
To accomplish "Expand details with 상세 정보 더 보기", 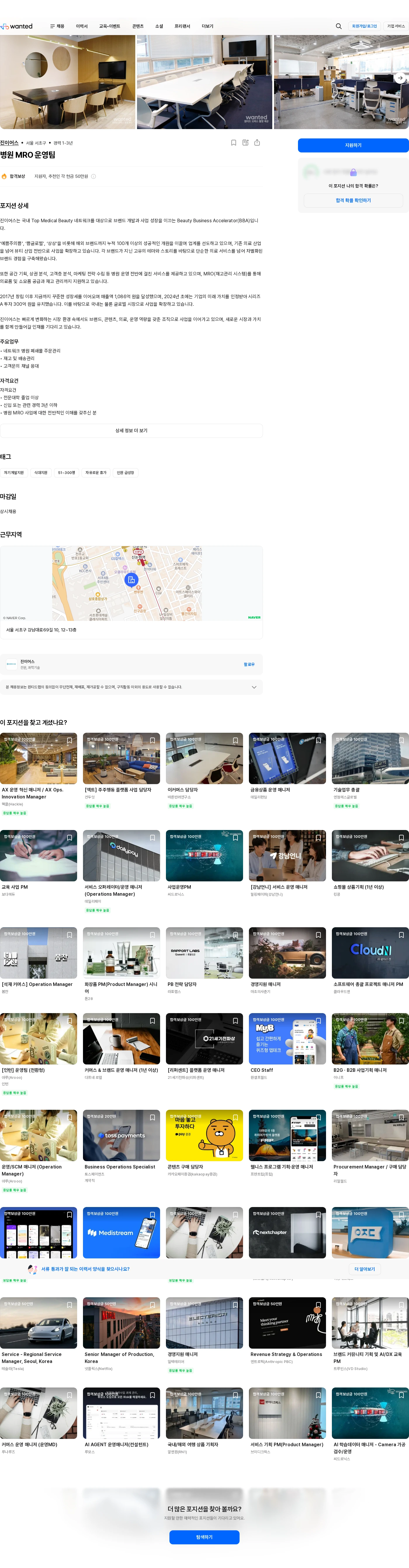I will click(131, 430).
